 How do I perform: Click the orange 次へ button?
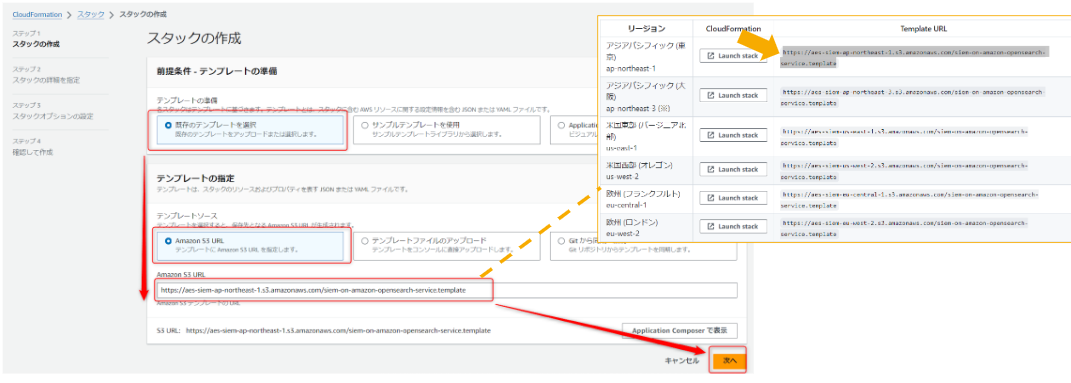point(729,360)
